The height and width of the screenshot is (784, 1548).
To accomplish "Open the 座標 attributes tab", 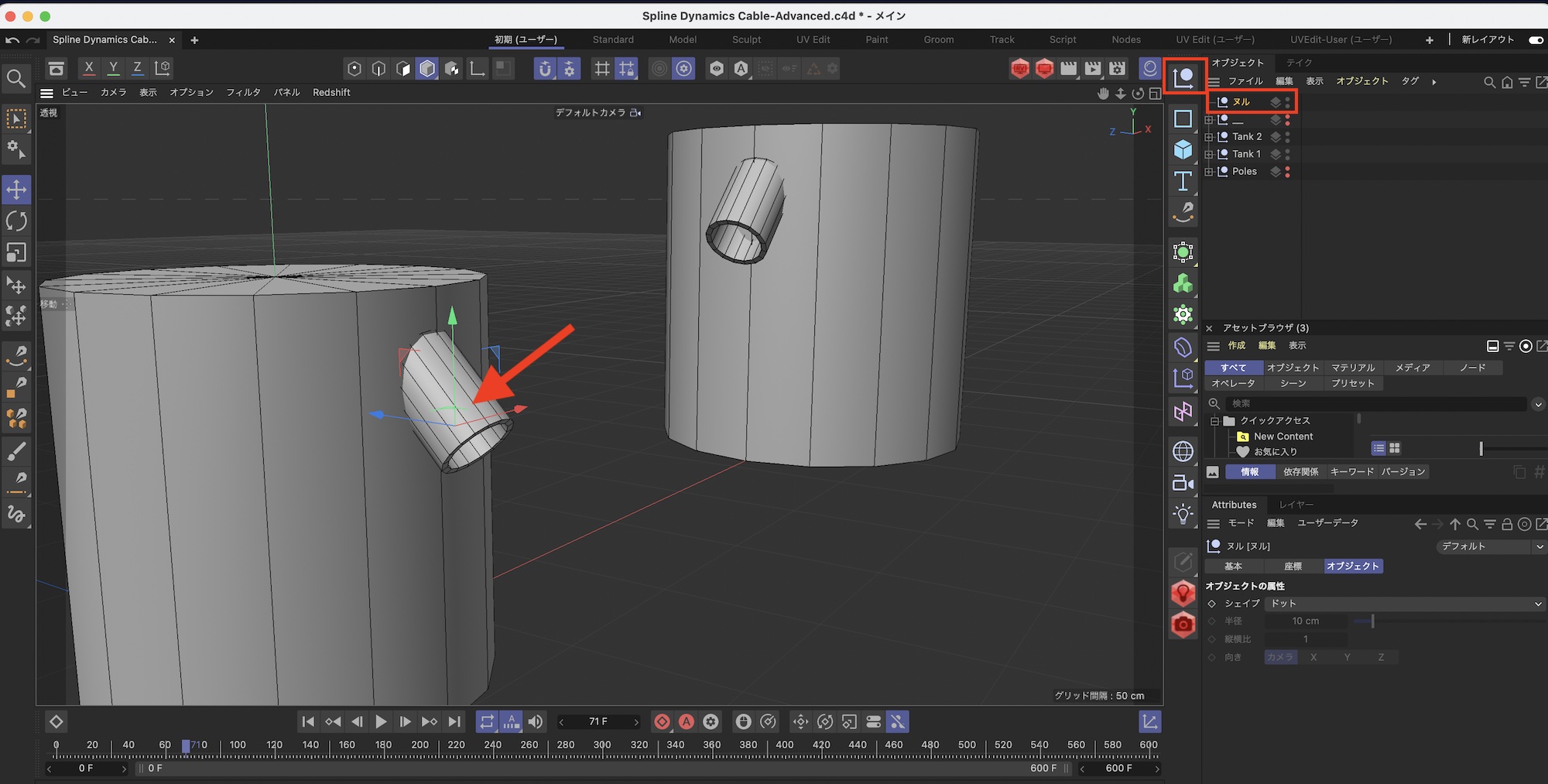I will (x=1293, y=567).
